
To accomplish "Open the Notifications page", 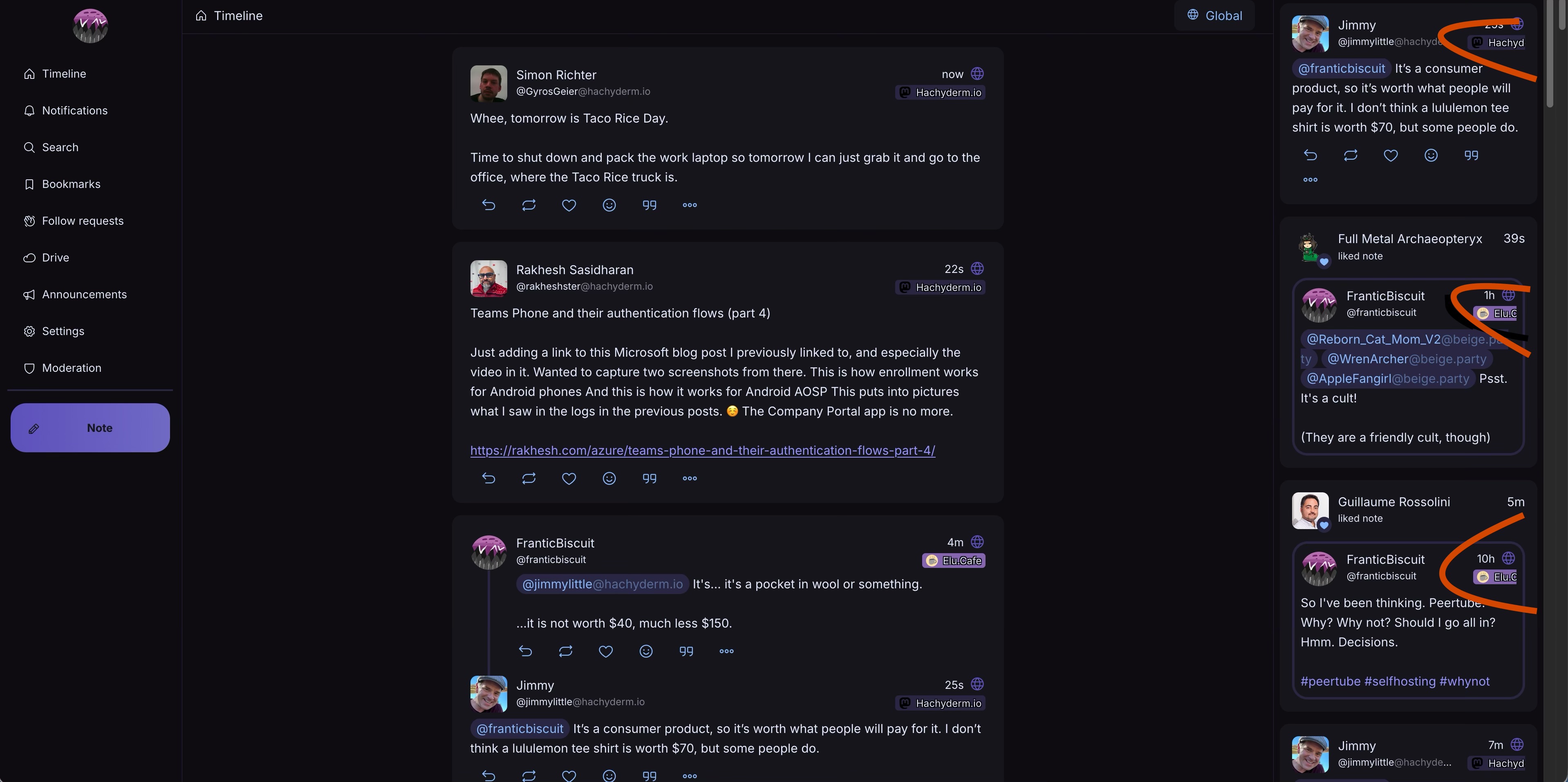I will click(x=74, y=111).
